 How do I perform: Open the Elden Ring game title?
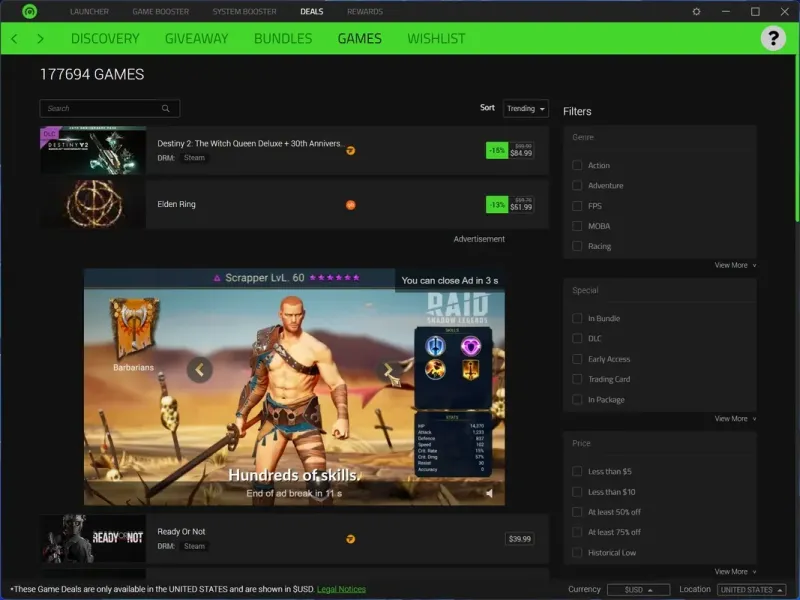[x=177, y=204]
